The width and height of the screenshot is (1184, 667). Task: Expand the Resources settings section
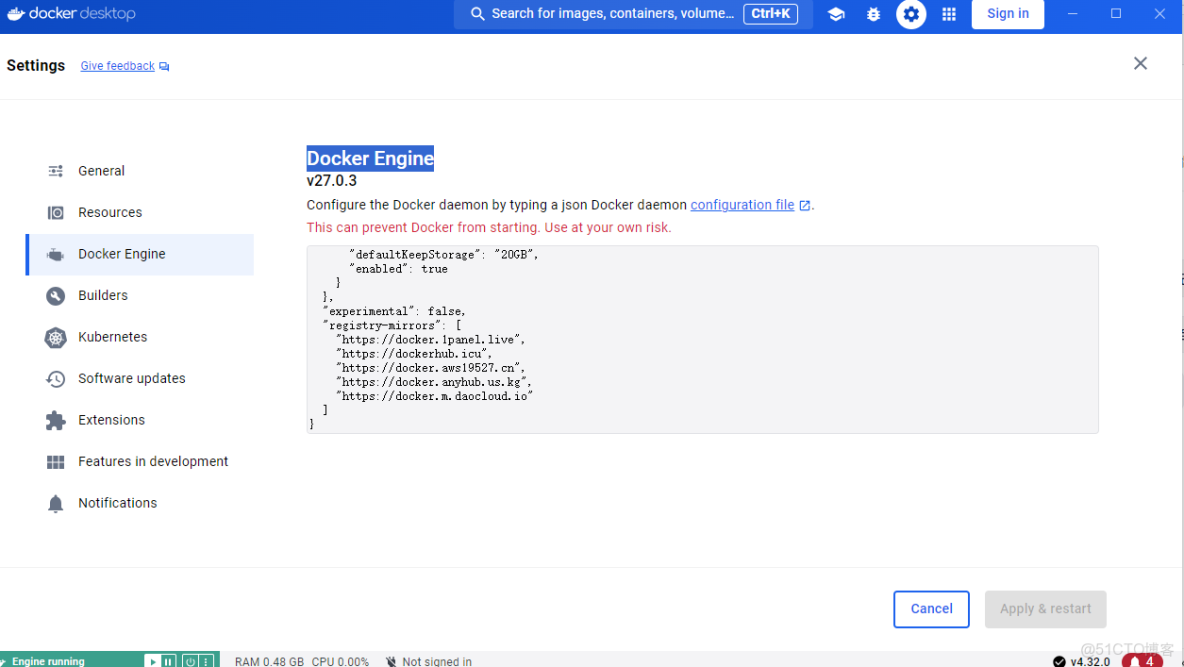(x=108, y=212)
